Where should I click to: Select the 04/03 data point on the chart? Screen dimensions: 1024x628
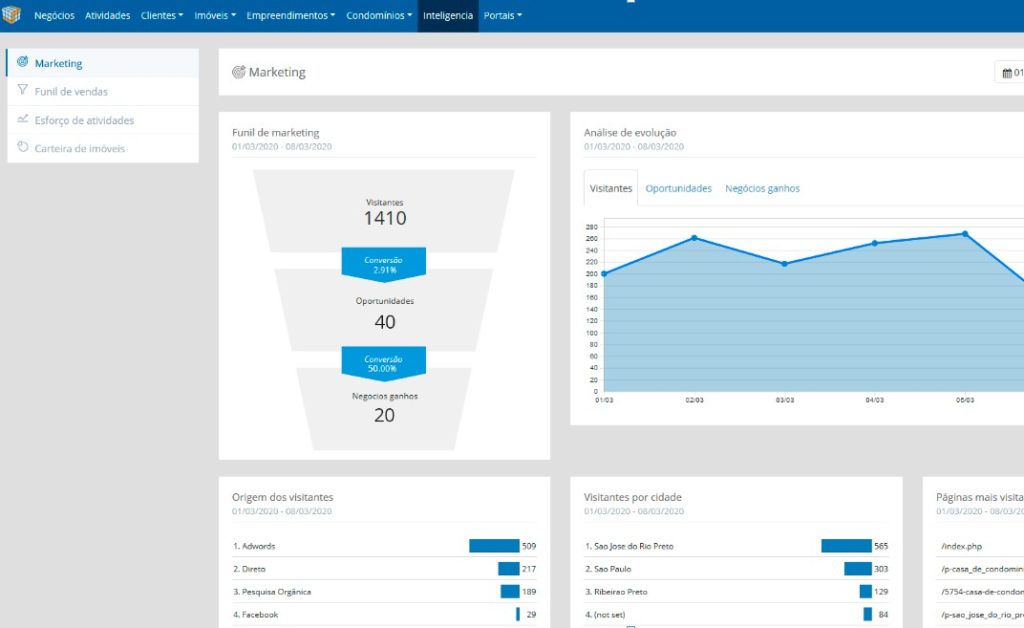(874, 243)
